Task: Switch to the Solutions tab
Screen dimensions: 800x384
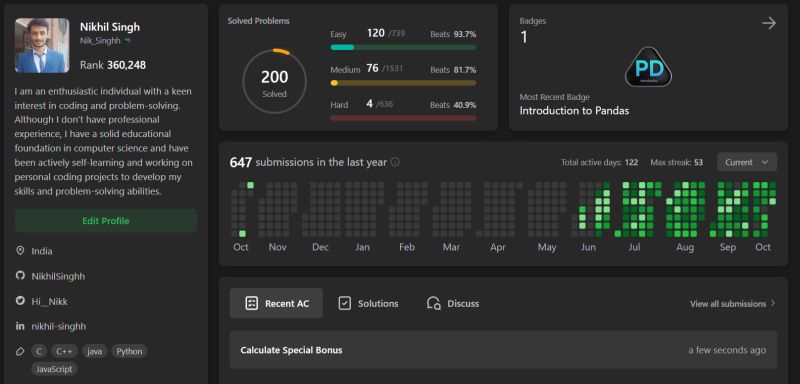Action: (368, 303)
